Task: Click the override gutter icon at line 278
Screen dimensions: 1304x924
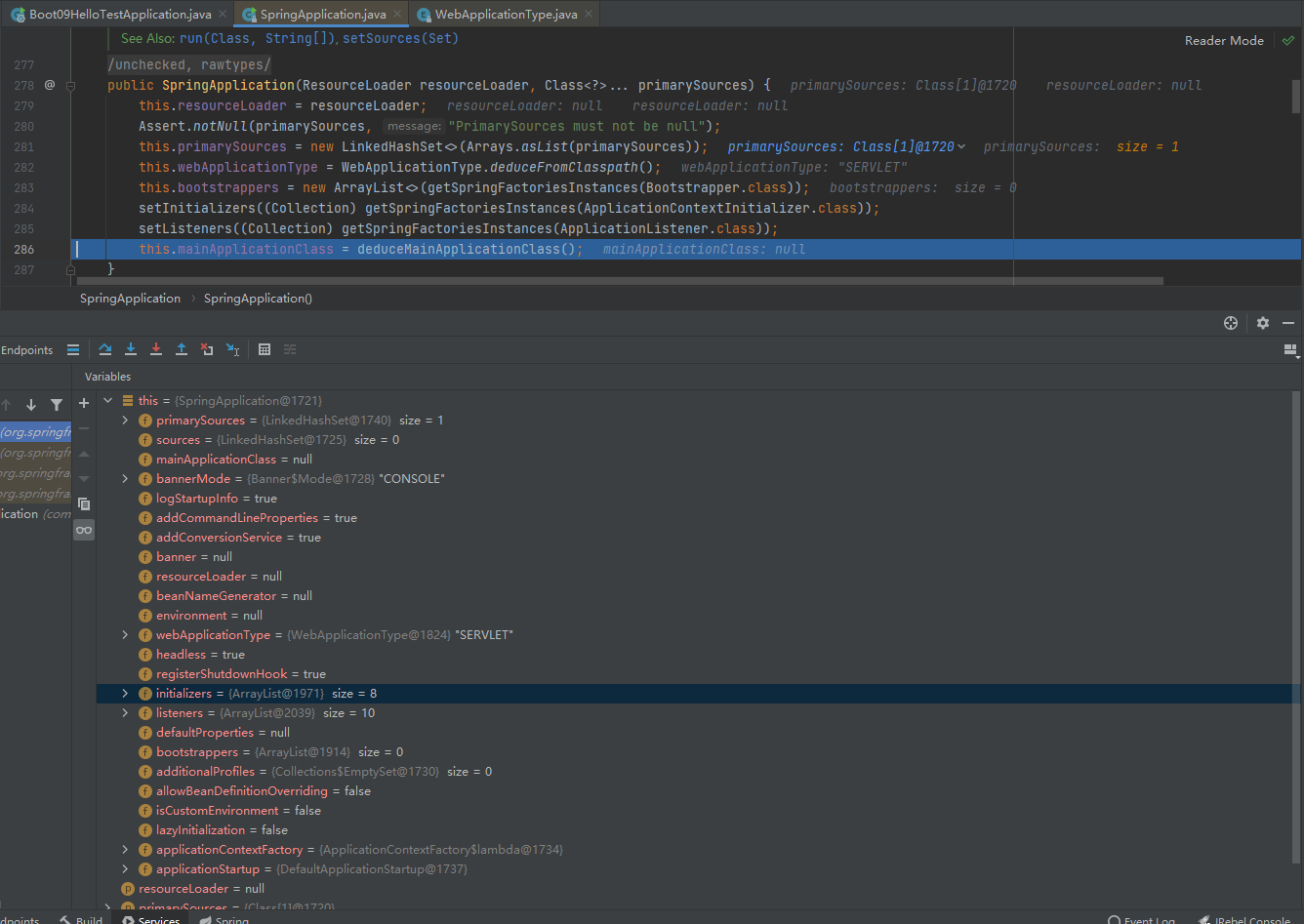Action: [x=50, y=85]
